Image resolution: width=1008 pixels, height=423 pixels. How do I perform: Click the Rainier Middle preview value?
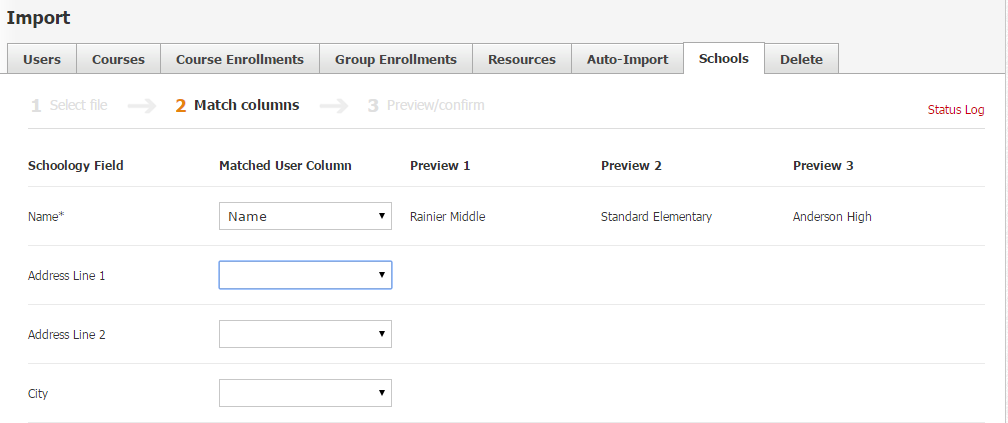coord(447,216)
